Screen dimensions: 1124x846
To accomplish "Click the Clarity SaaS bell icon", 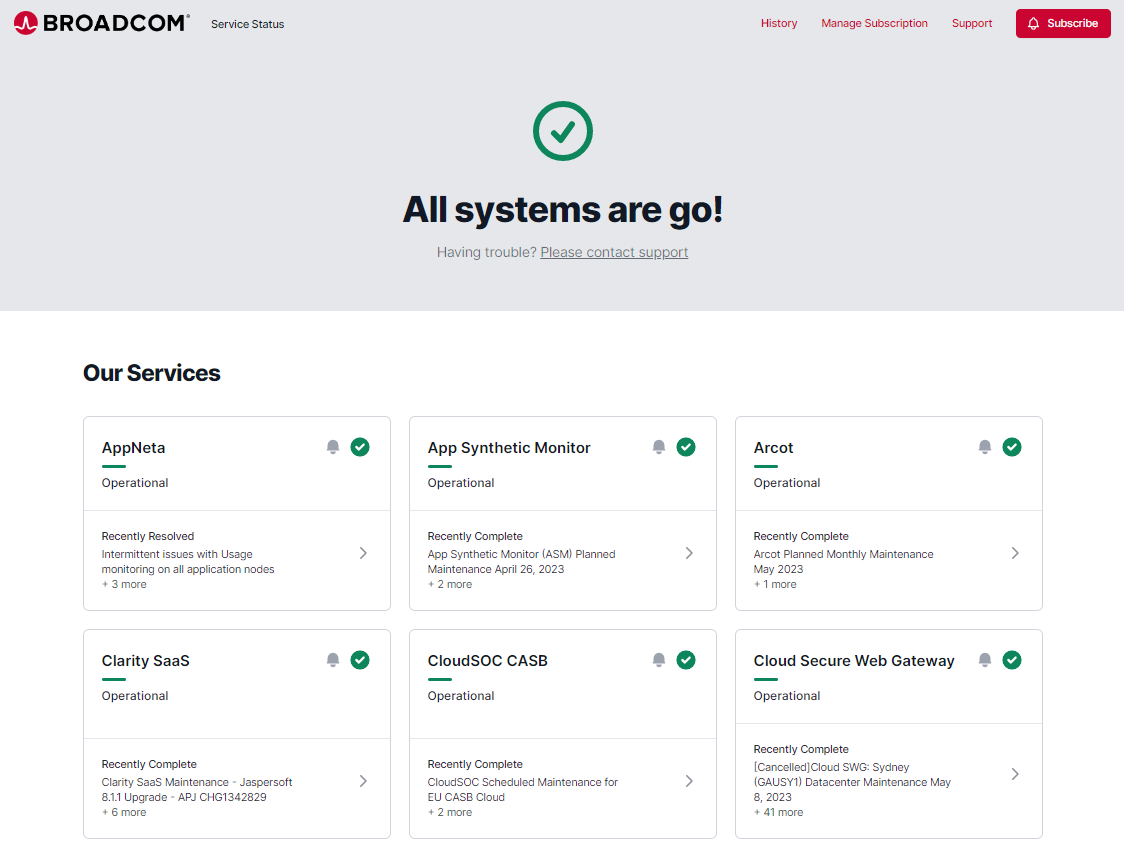I will tap(333, 660).
